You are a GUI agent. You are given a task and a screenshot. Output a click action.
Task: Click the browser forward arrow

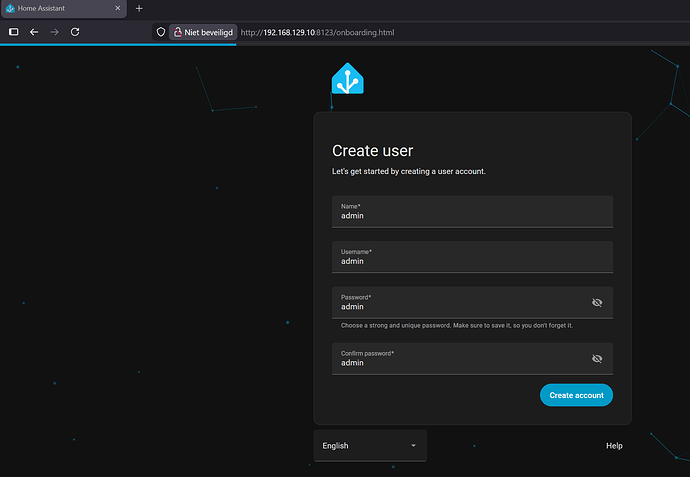click(54, 32)
